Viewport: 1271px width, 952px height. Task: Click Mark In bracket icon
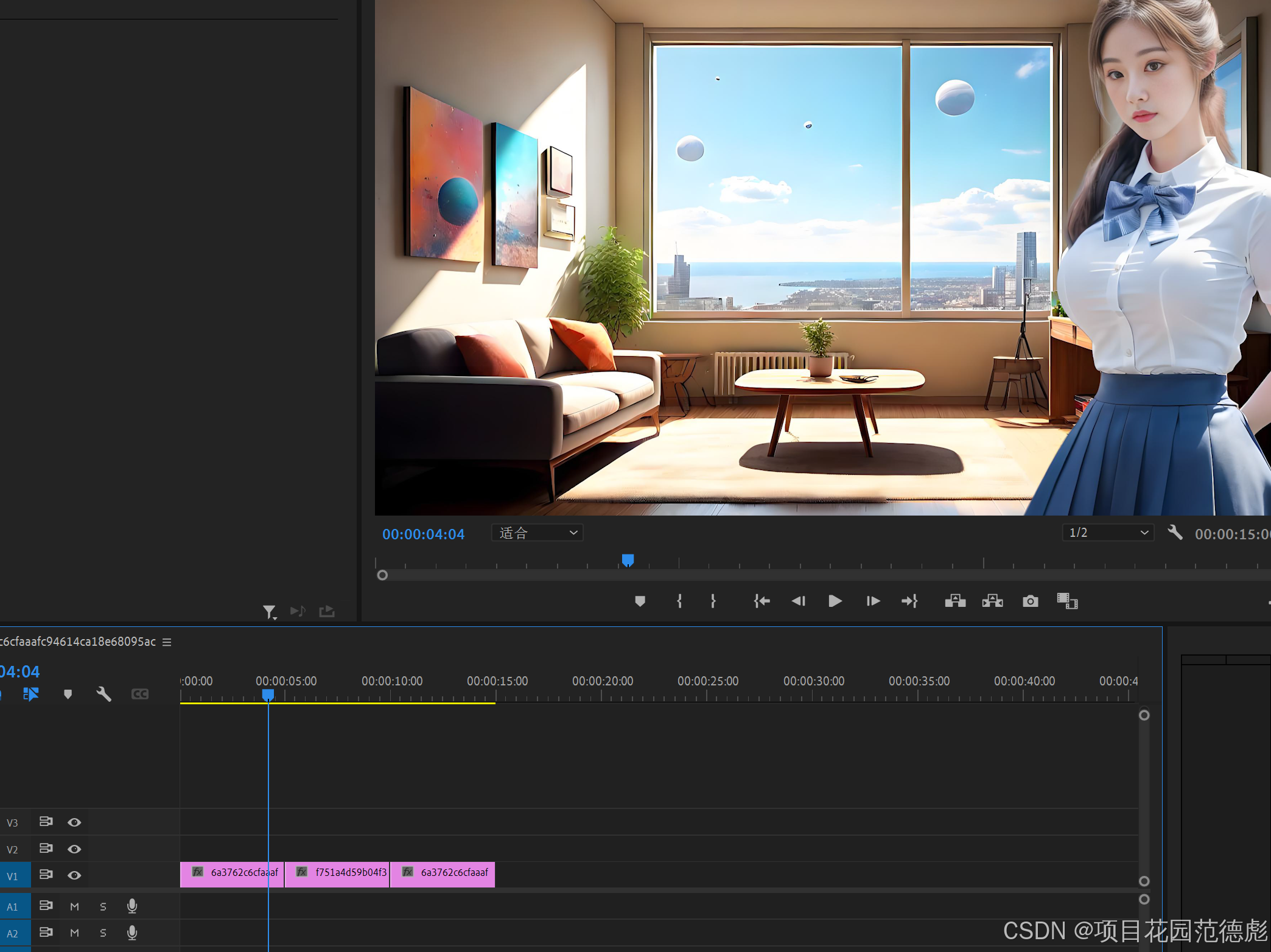tap(679, 601)
